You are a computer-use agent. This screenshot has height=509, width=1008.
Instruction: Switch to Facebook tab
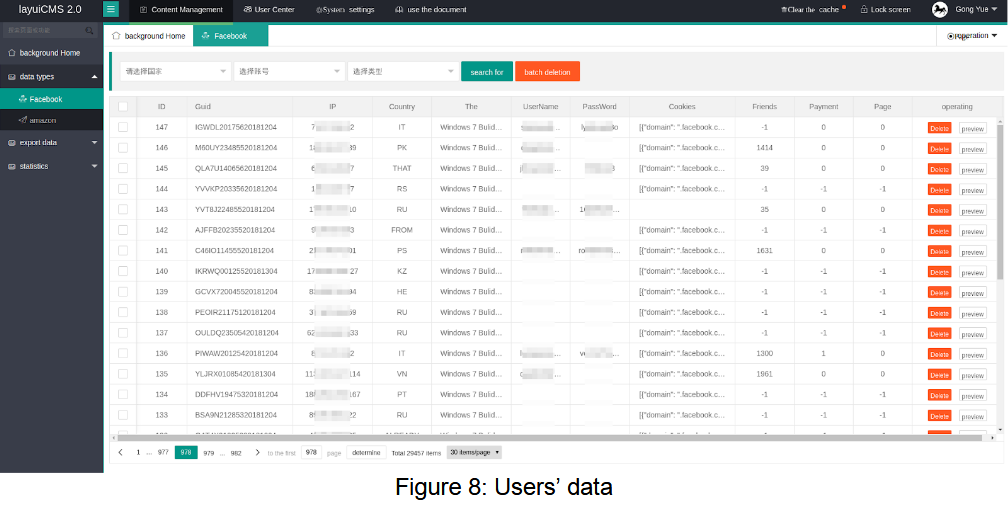(x=230, y=36)
